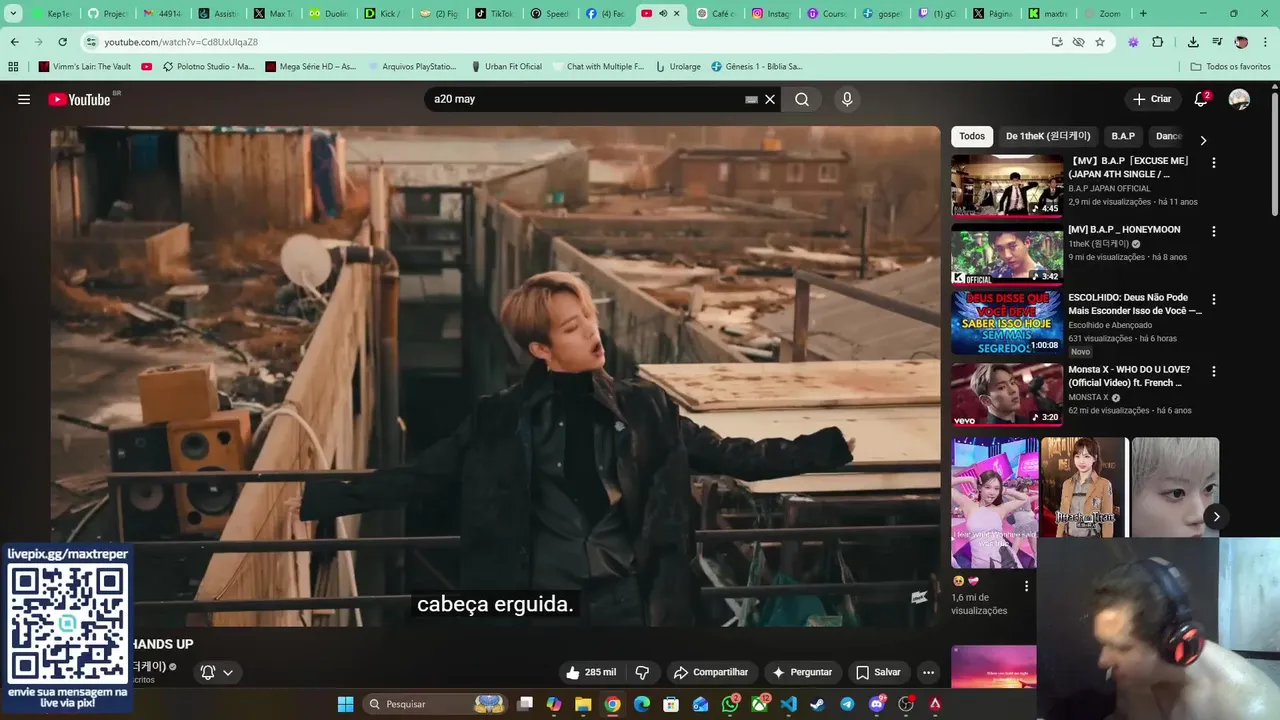Image resolution: width=1280 pixels, height=720 pixels.
Task: Click the Perguntar button
Action: pos(802,672)
